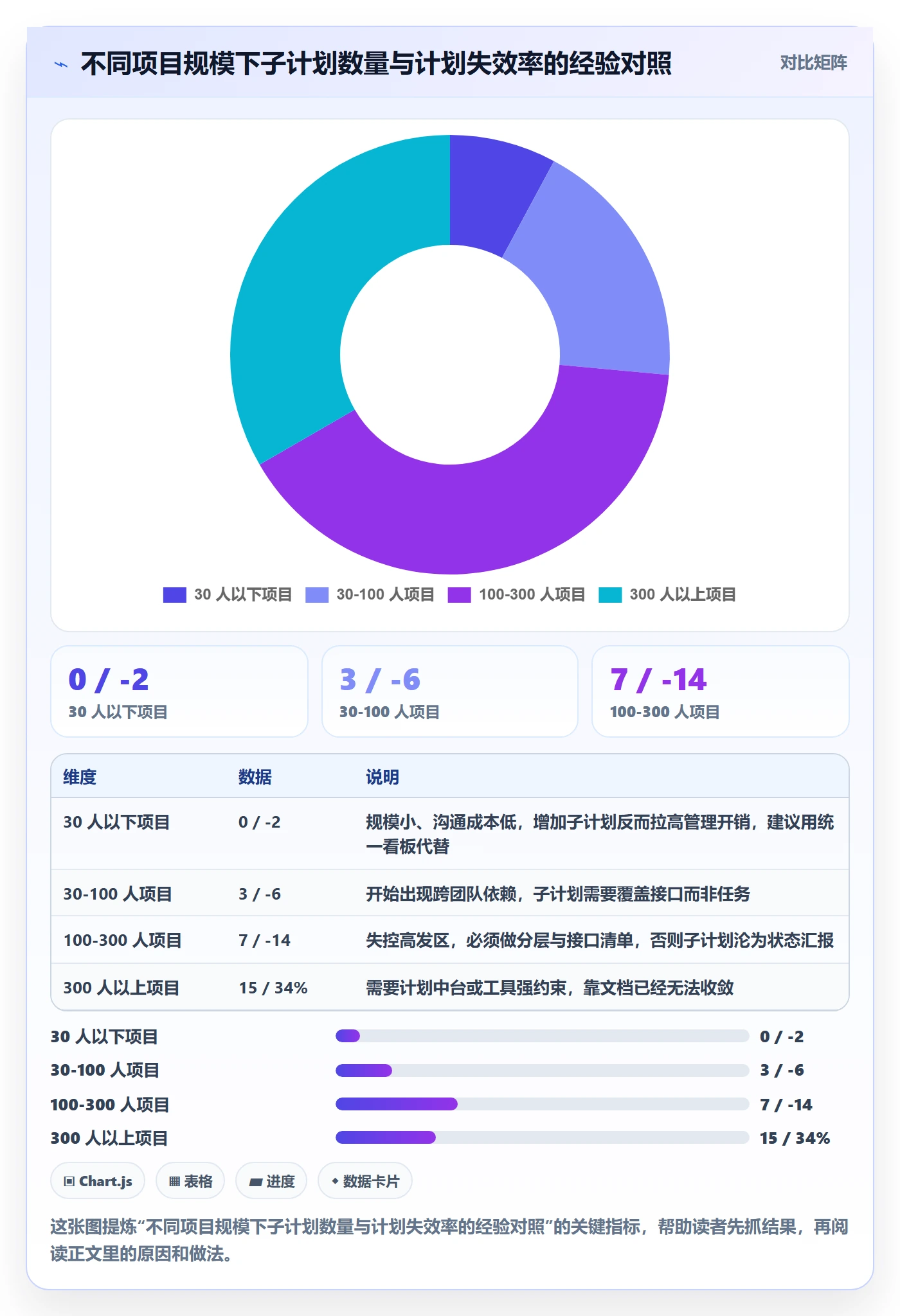Click description starting with 失控高发区
The image size is (900, 1316).
(x=600, y=940)
